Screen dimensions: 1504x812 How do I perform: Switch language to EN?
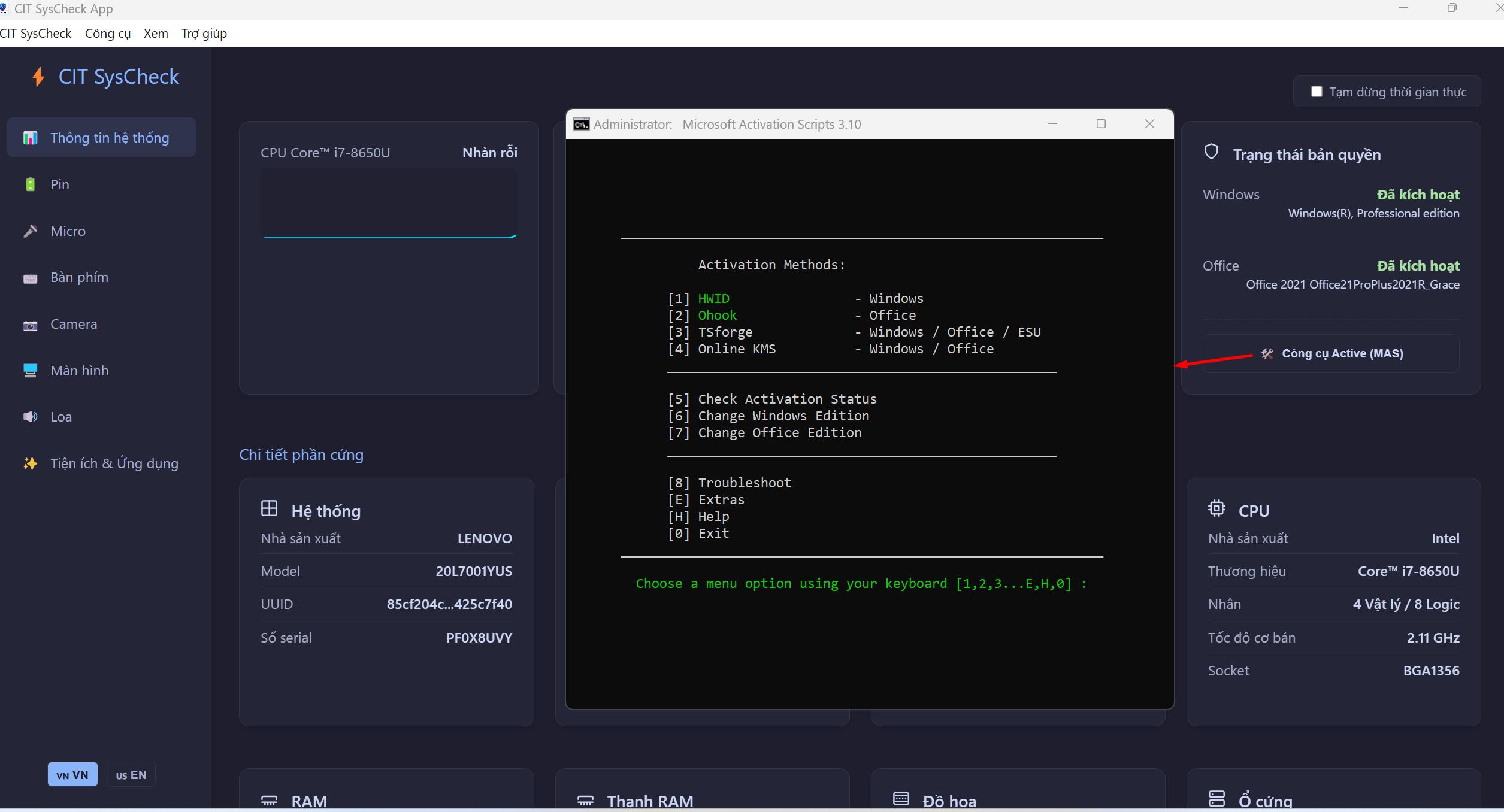tap(131, 775)
